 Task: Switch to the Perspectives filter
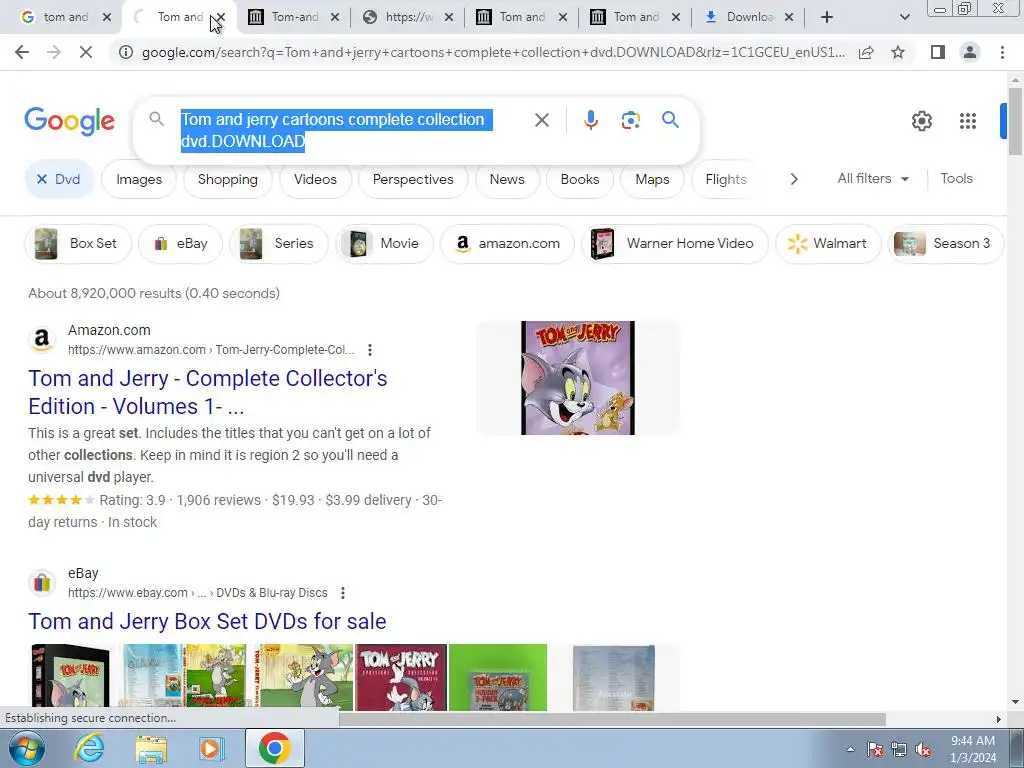tap(413, 180)
